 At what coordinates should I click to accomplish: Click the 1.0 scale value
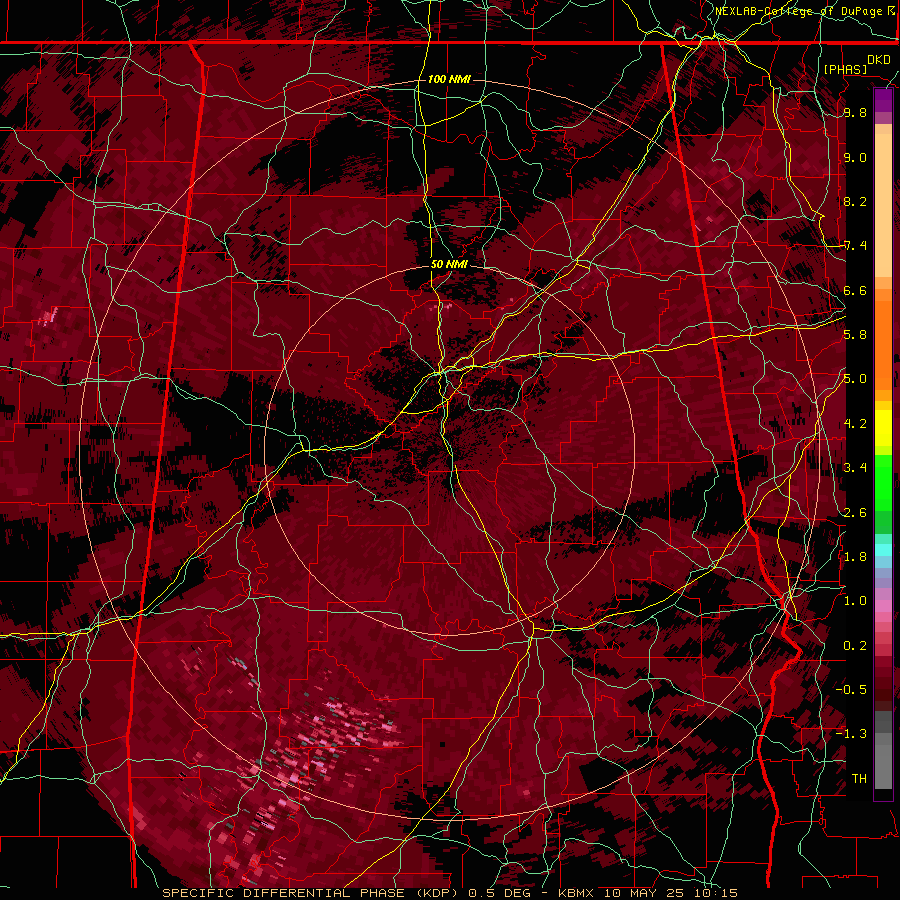855,602
